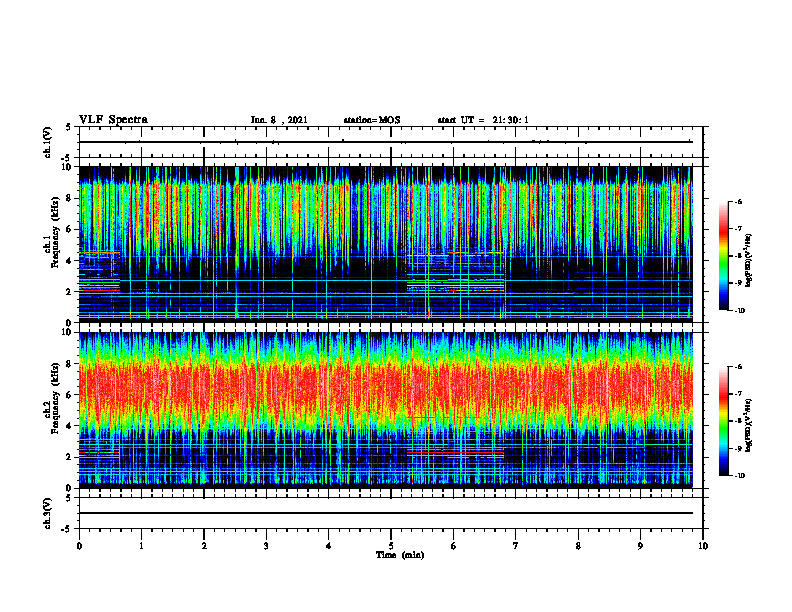Viewport: 792px width, 612px height.
Task: Click time axis tick label "8"
Action: coord(578,546)
